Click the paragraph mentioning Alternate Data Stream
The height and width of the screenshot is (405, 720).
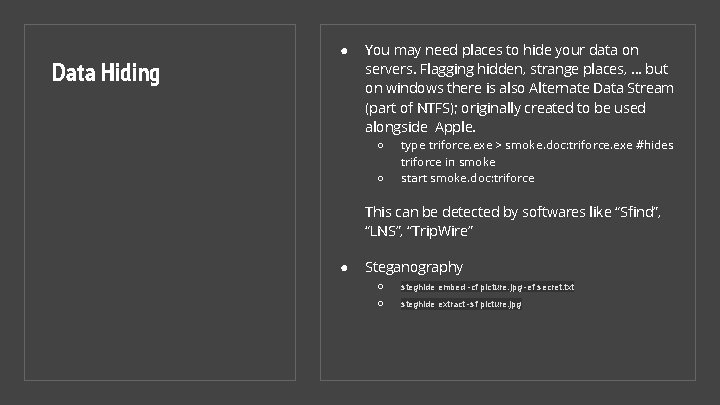519,88
